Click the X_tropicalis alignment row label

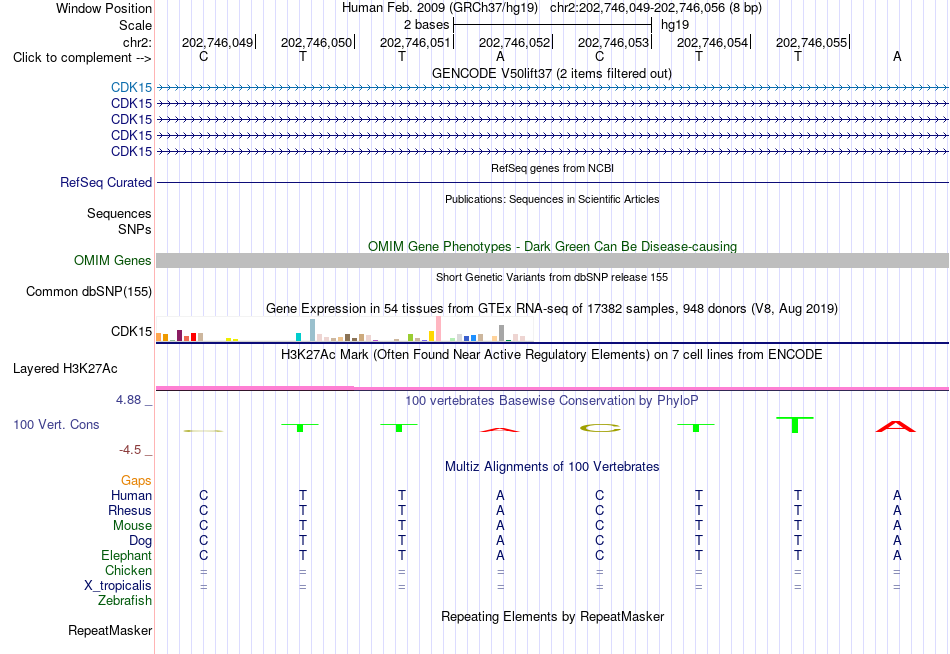click(118, 586)
